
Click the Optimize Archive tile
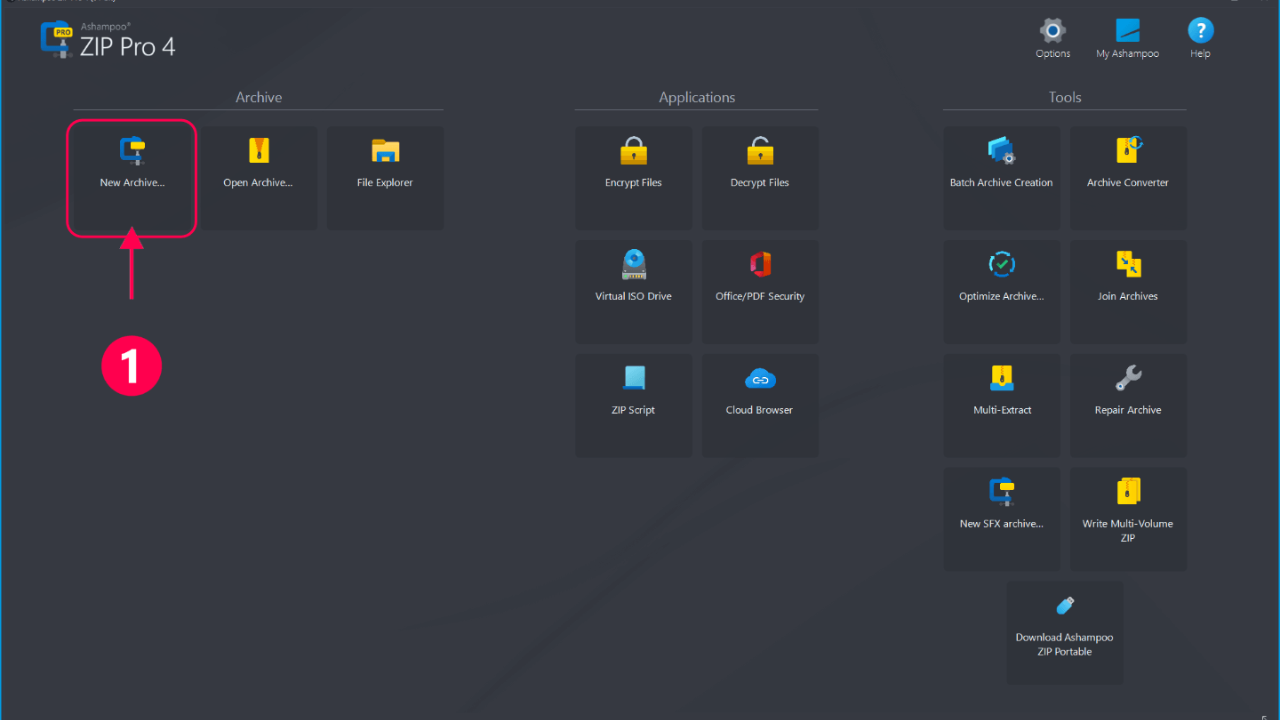[x=1002, y=292]
